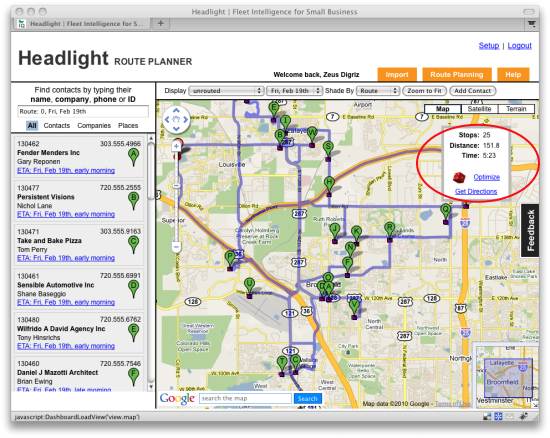Image resolution: width=550 pixels, height=438 pixels.
Task: Click map marker I on the map
Action: coord(286,123)
